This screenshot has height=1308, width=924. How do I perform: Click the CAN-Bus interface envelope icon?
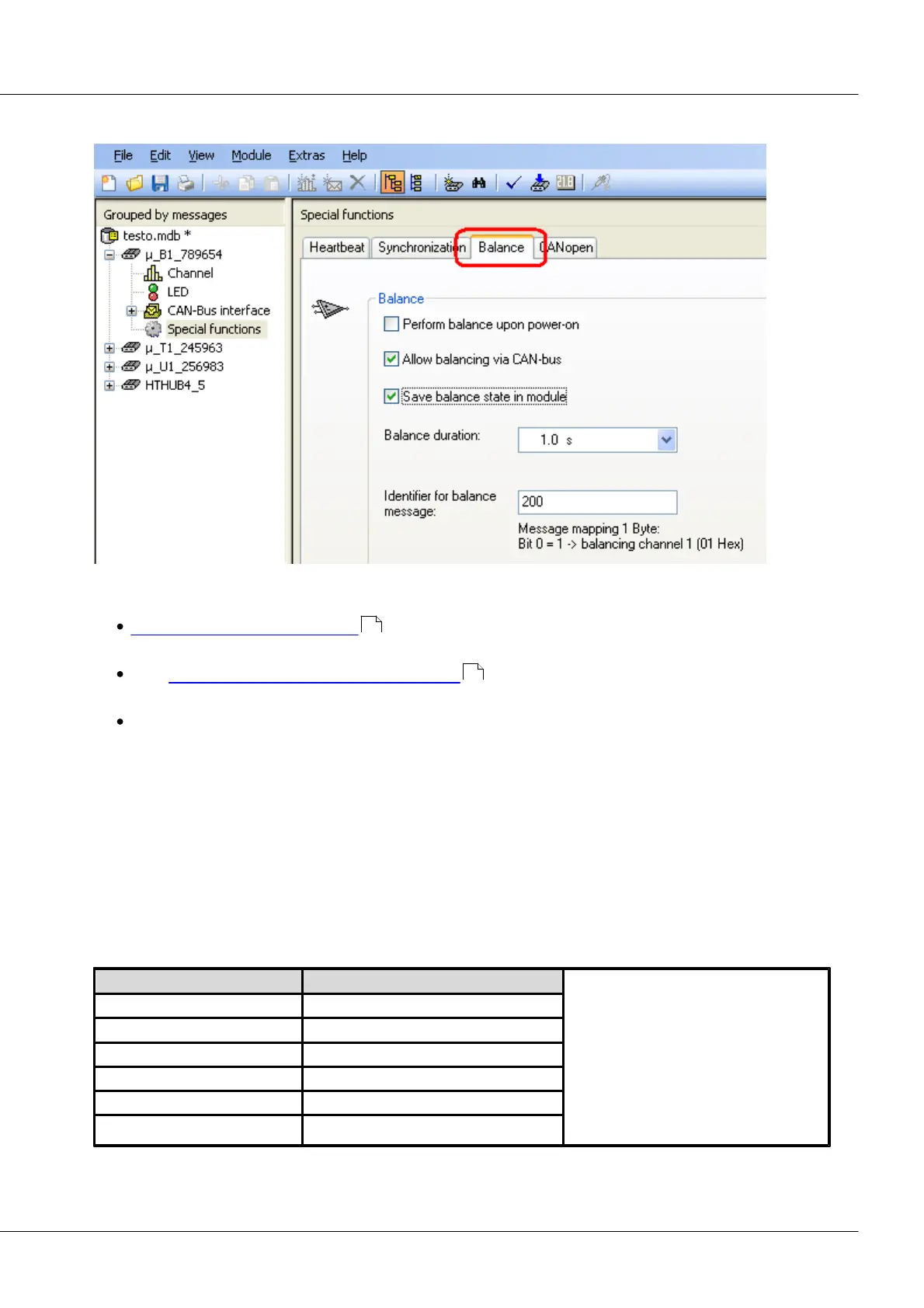point(153,311)
